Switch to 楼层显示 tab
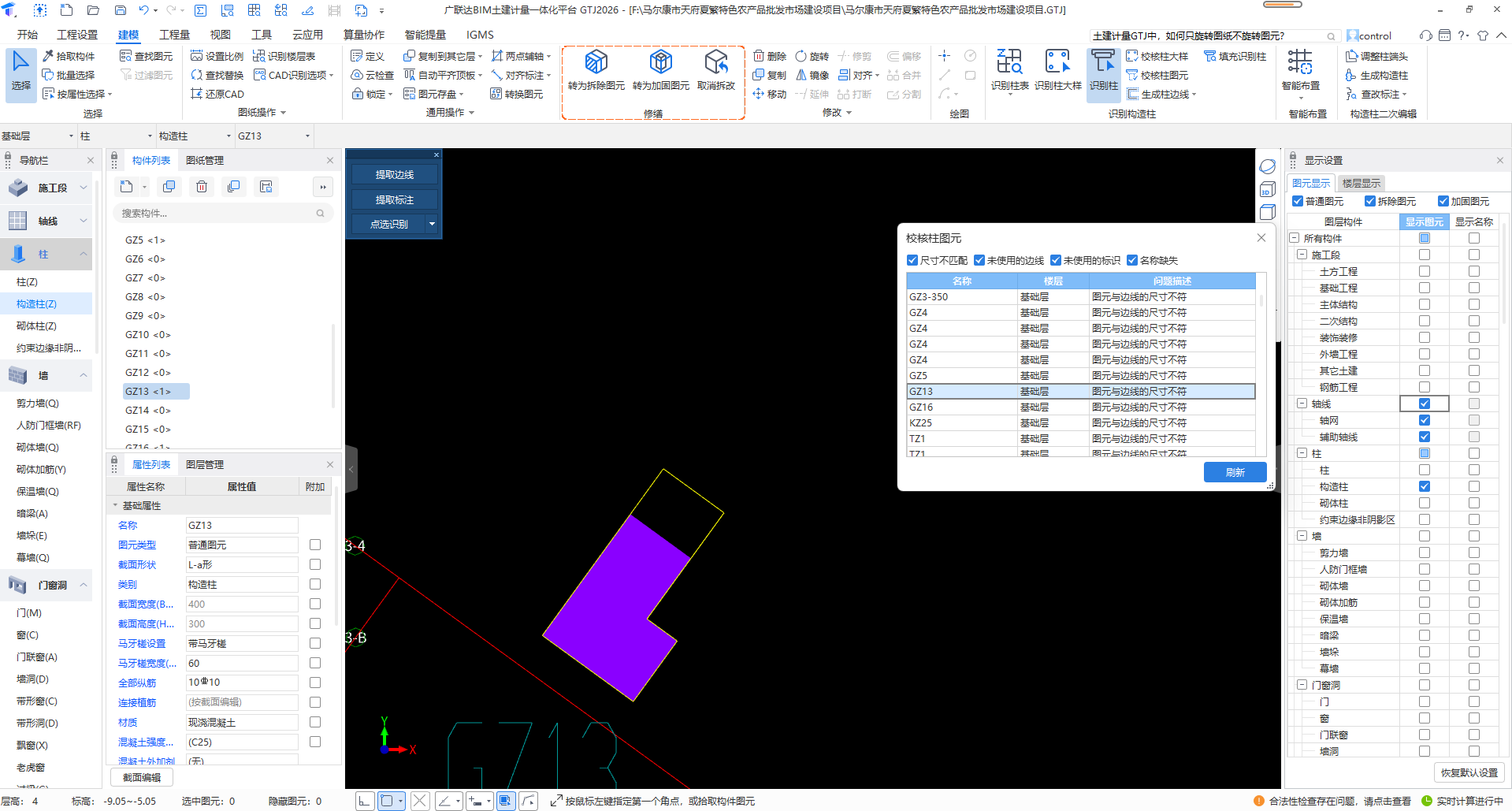1512x811 pixels. (x=1362, y=183)
